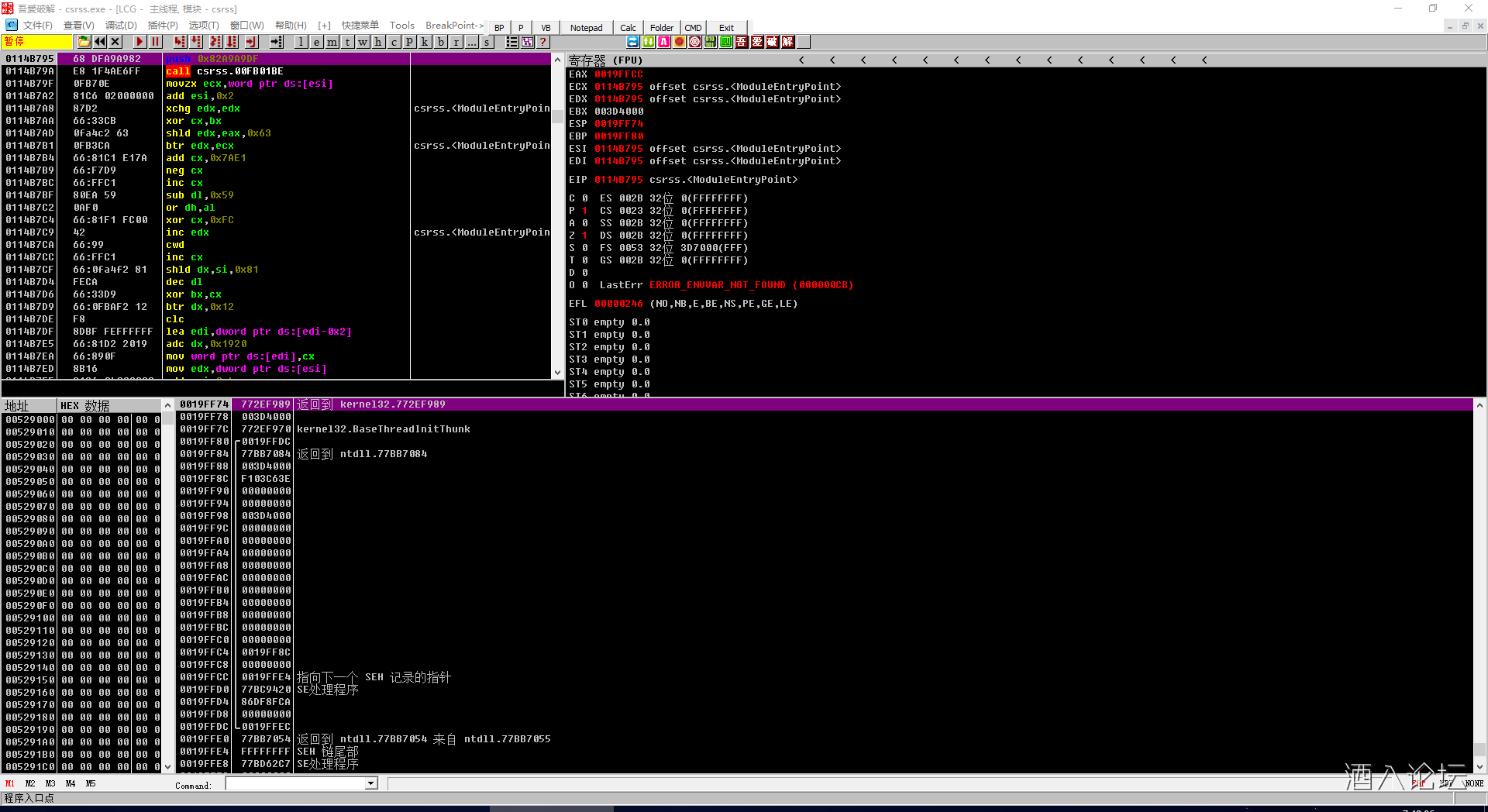This screenshot has width=1488, height=812.
Task: Open the memory map with 'm' button
Action: [x=332, y=42]
